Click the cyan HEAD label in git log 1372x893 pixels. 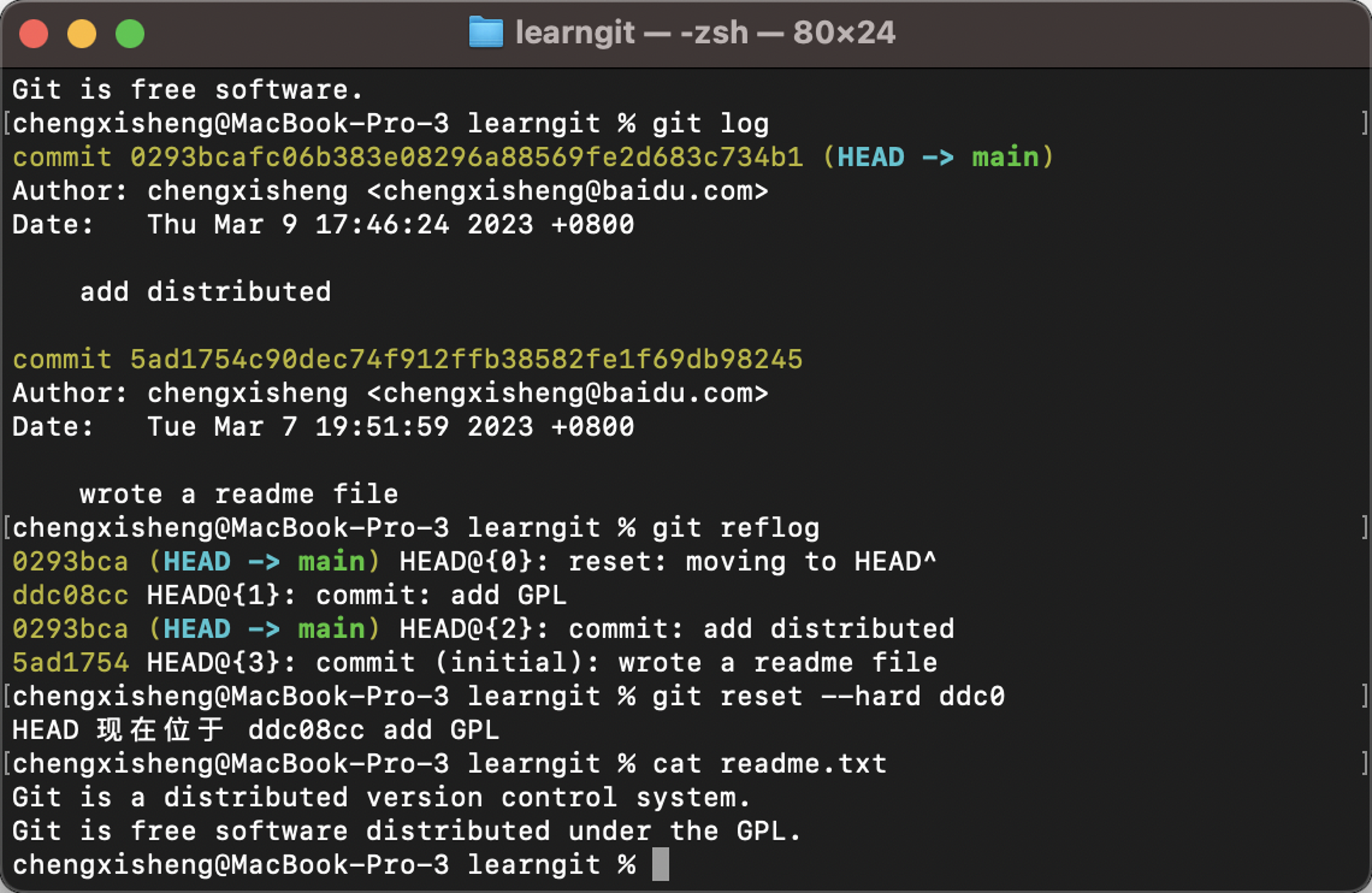[871, 157]
